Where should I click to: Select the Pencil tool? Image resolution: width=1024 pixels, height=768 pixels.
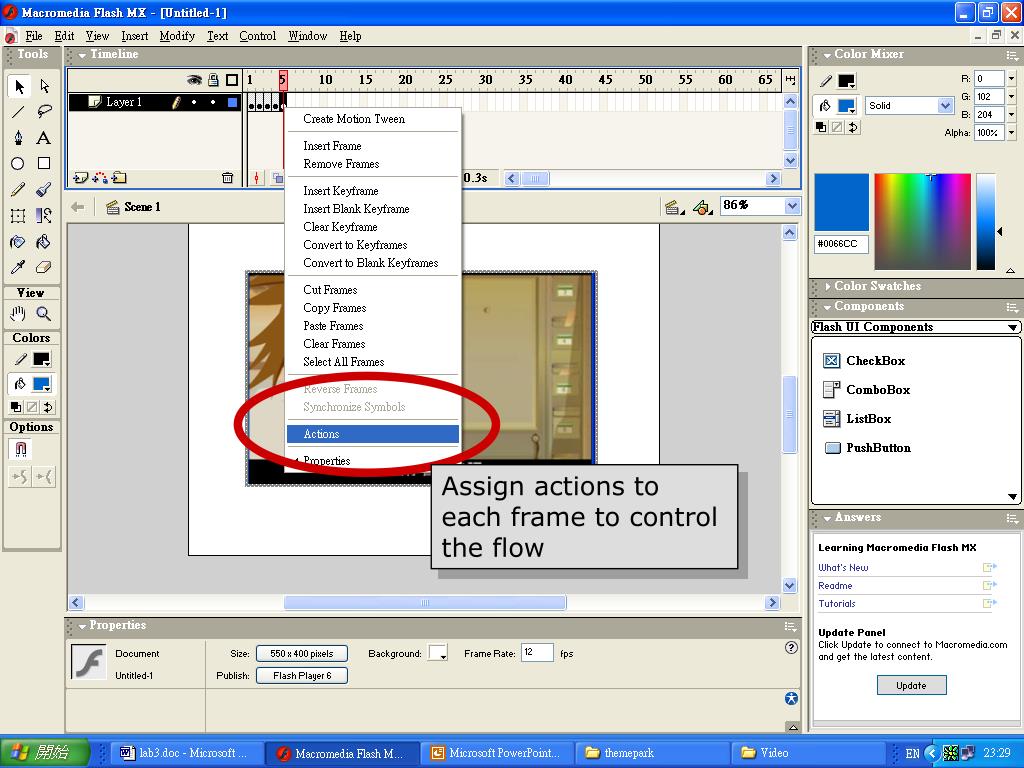pos(19,189)
